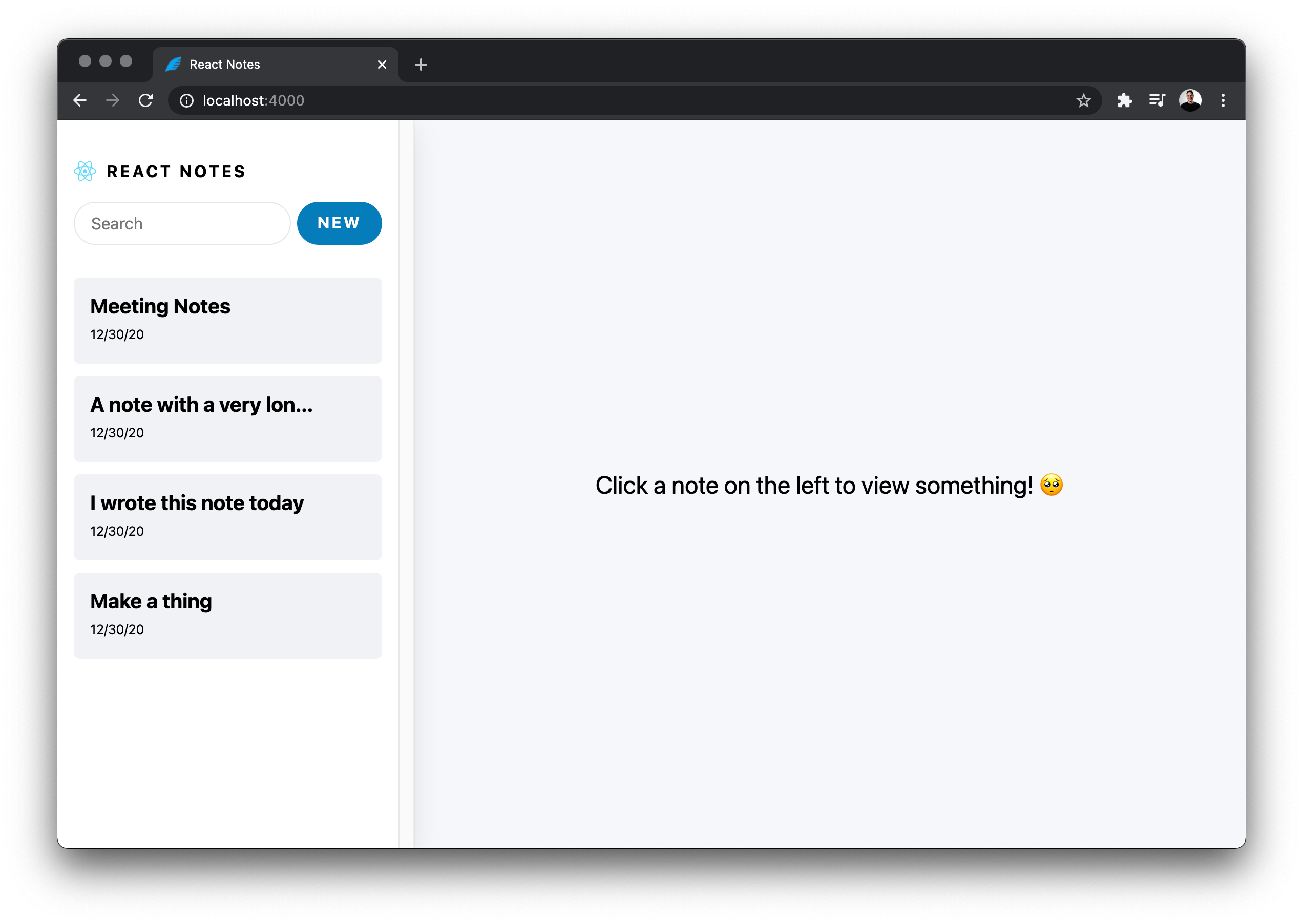Screen dimensions: 1303x924
Task: Open the extensions puzzle icon
Action: pos(1124,101)
